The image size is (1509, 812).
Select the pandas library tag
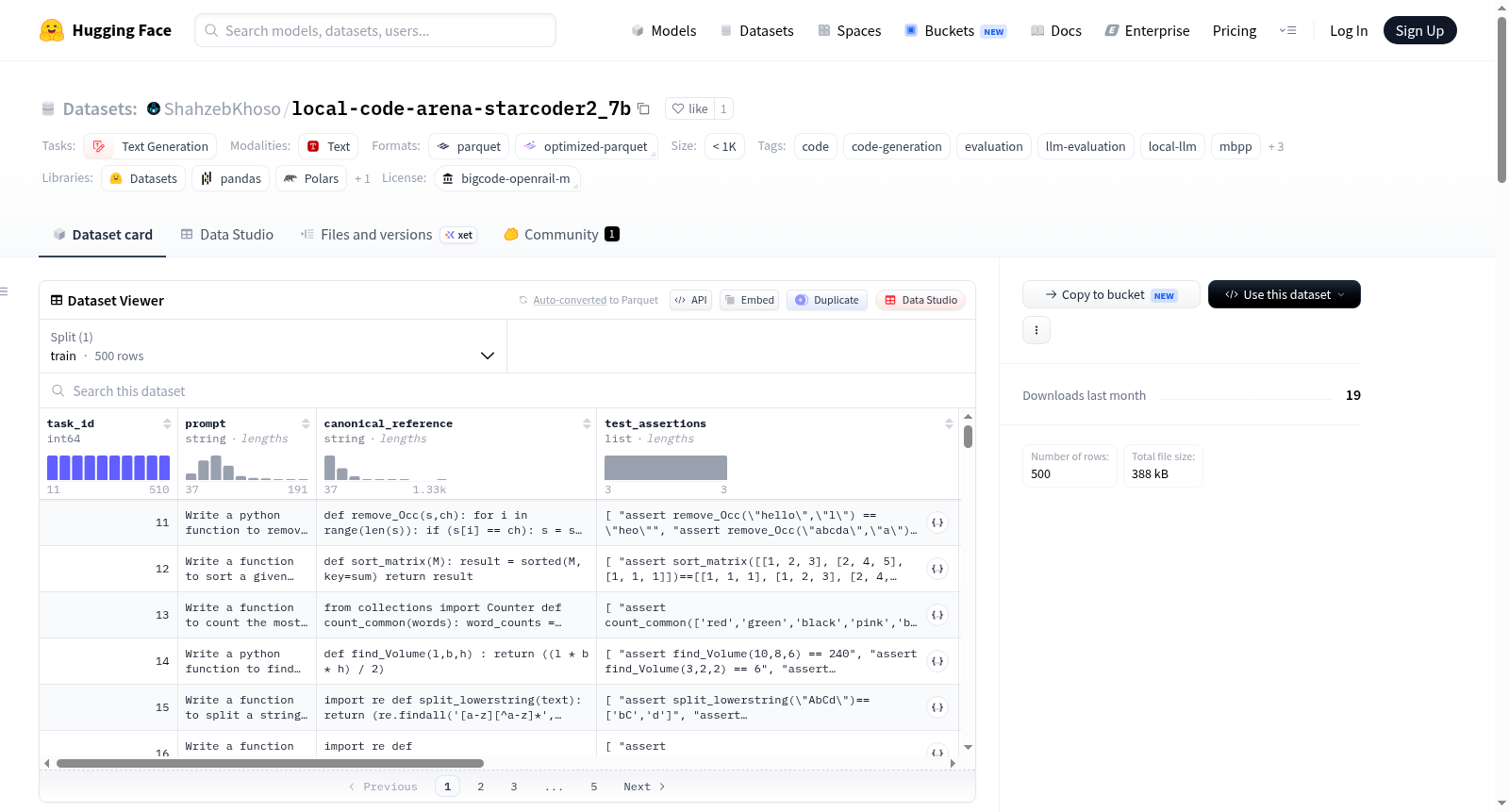click(x=231, y=178)
